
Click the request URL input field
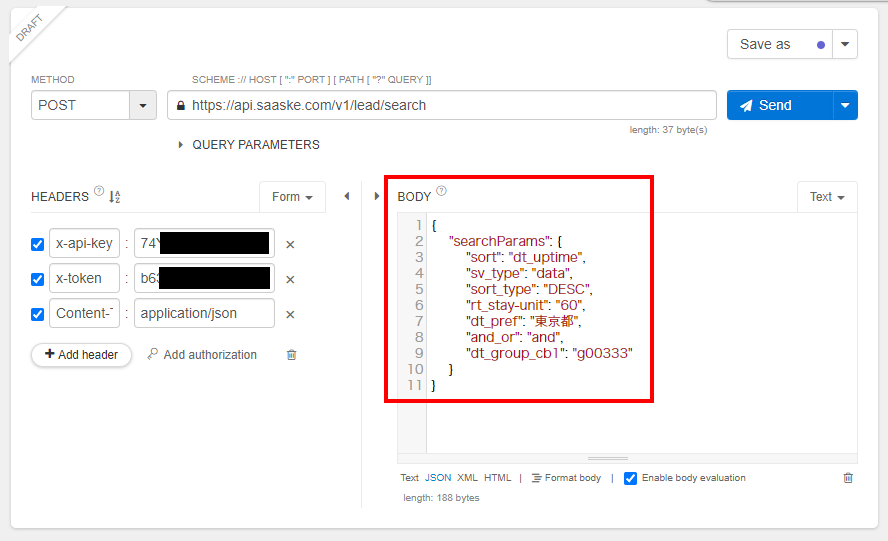450,105
